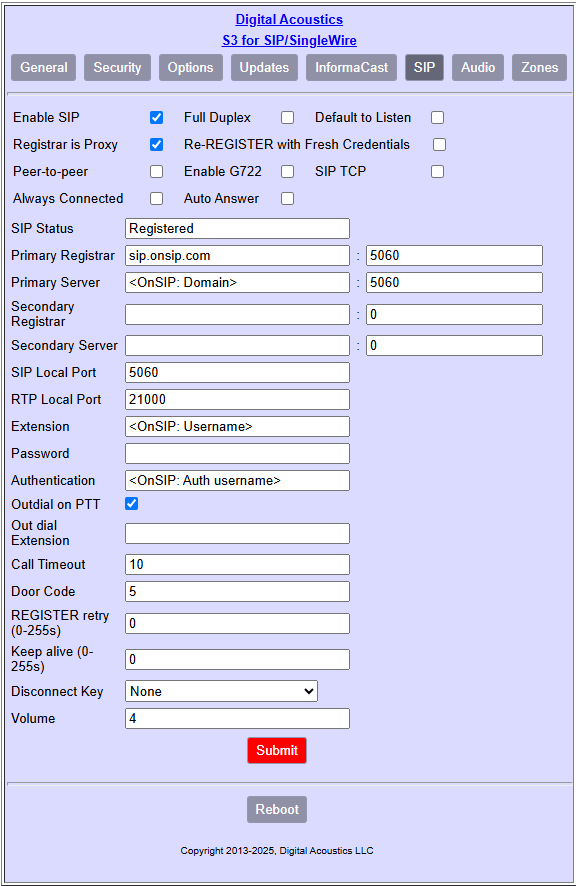Viewport: 576px width, 886px height.
Task: Switch to the Zones tab
Action: pos(539,68)
